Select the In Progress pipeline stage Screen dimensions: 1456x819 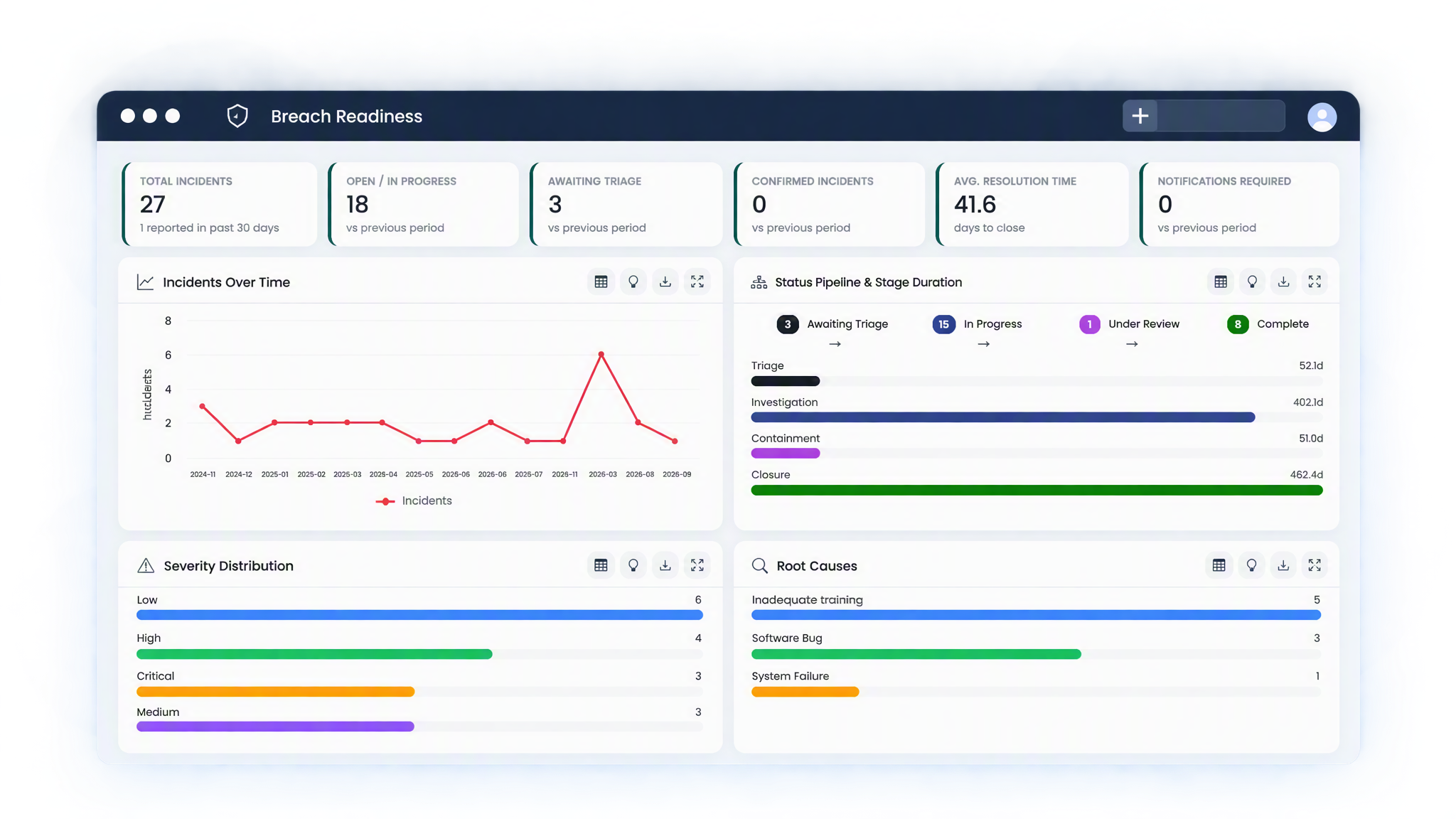[978, 324]
